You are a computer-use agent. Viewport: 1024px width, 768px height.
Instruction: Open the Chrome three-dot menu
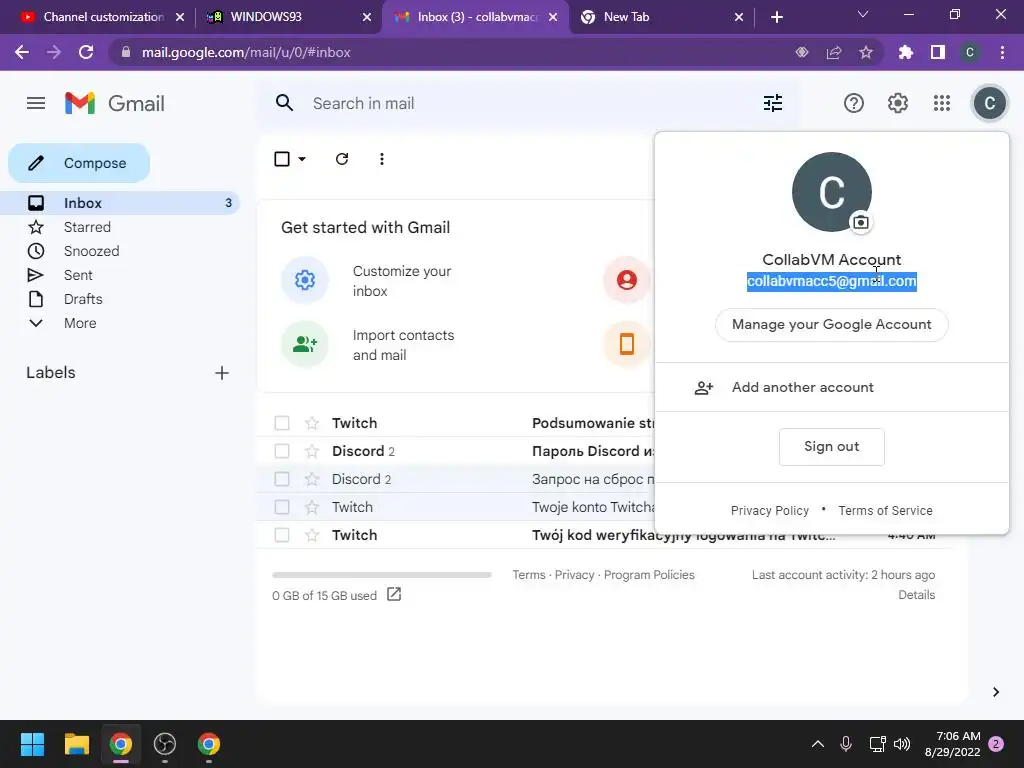1002,52
